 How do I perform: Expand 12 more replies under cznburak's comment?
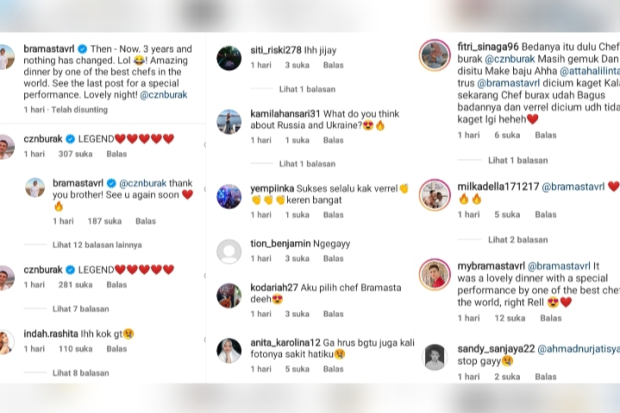coord(97,245)
